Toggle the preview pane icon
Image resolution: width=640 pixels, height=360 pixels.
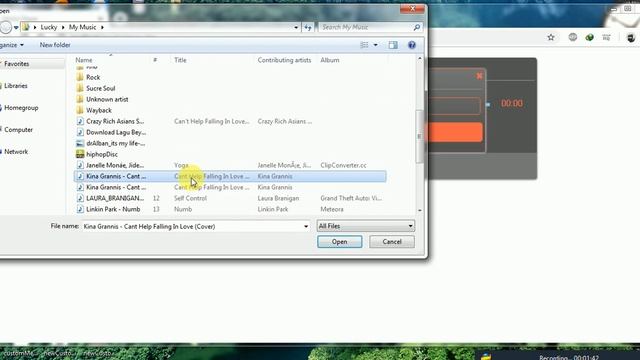[393, 45]
